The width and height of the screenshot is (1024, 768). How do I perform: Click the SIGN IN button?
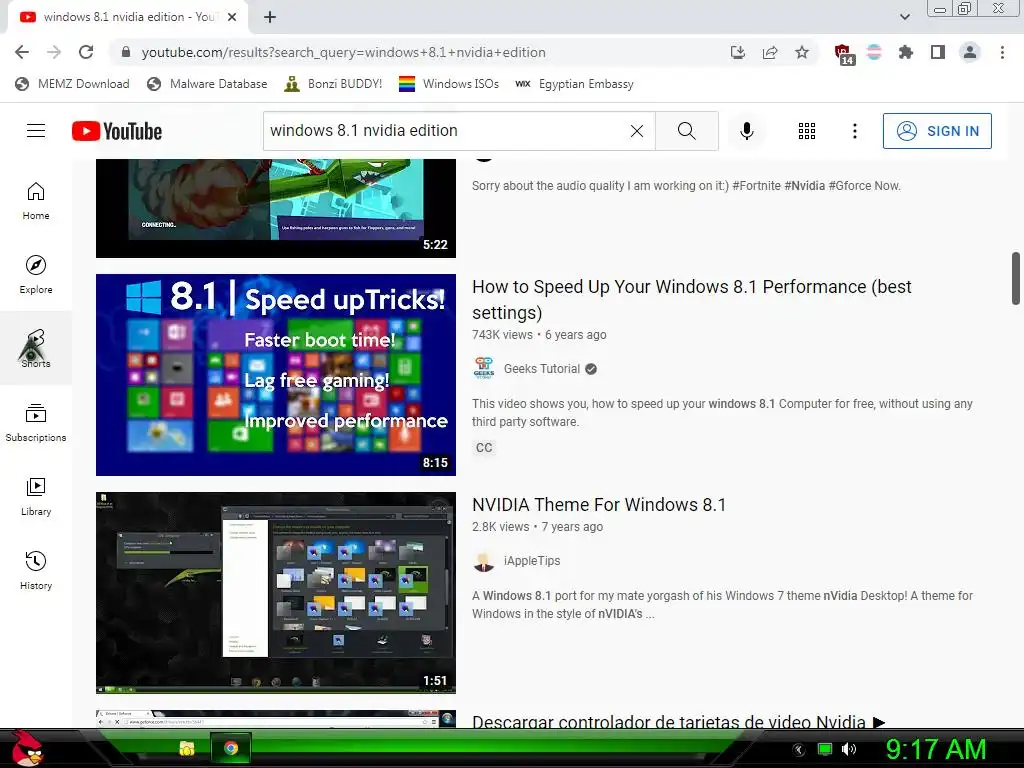click(x=937, y=131)
